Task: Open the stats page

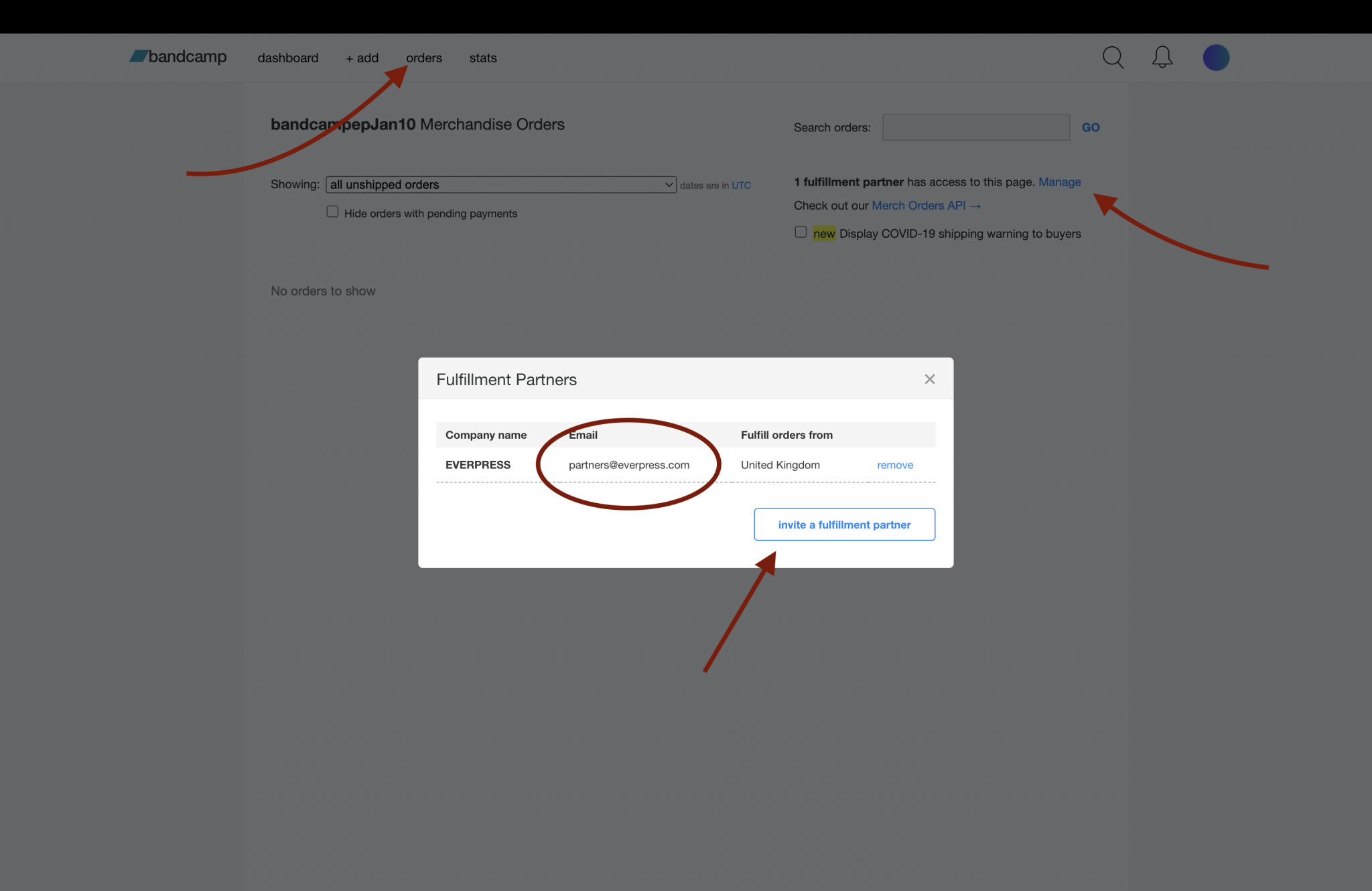Action: (x=482, y=58)
